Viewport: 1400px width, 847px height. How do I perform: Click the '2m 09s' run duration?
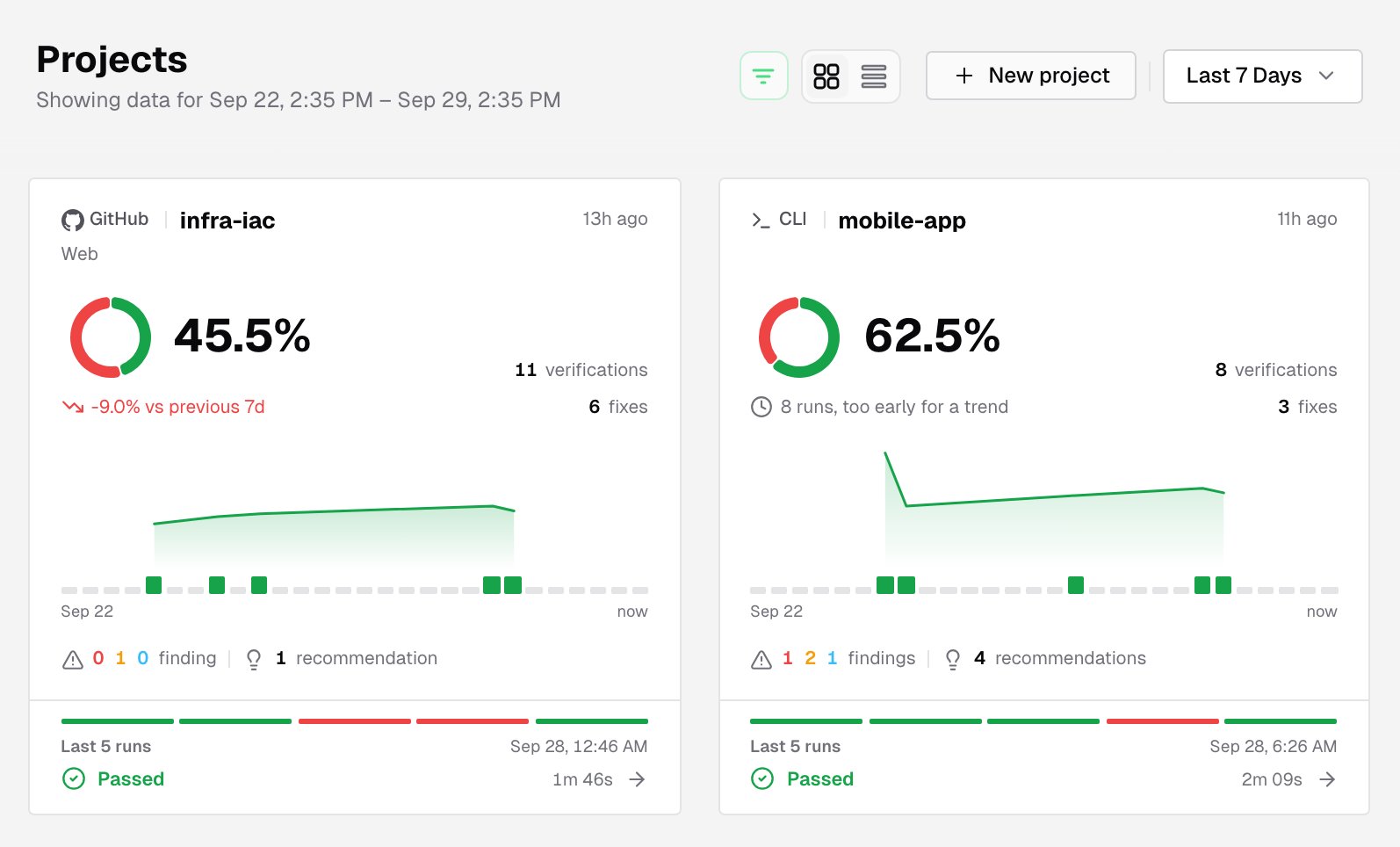[1272, 779]
